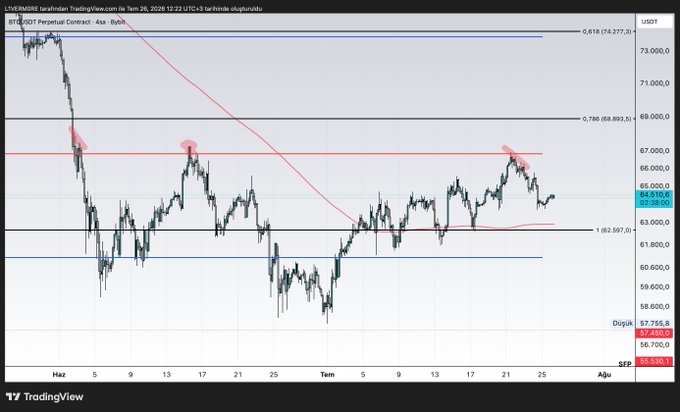Click the SFP label near bottom
The height and width of the screenshot is (412, 680).
pyautogui.click(x=624, y=364)
